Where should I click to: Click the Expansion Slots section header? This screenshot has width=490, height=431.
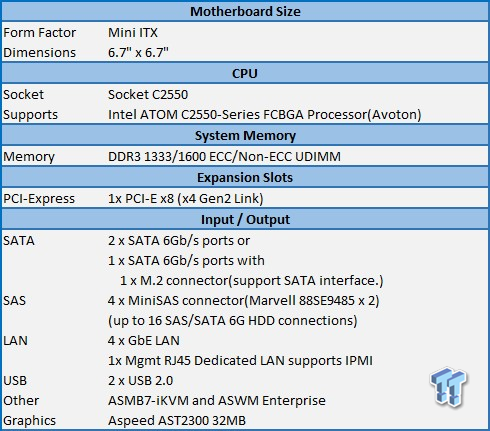245,178
